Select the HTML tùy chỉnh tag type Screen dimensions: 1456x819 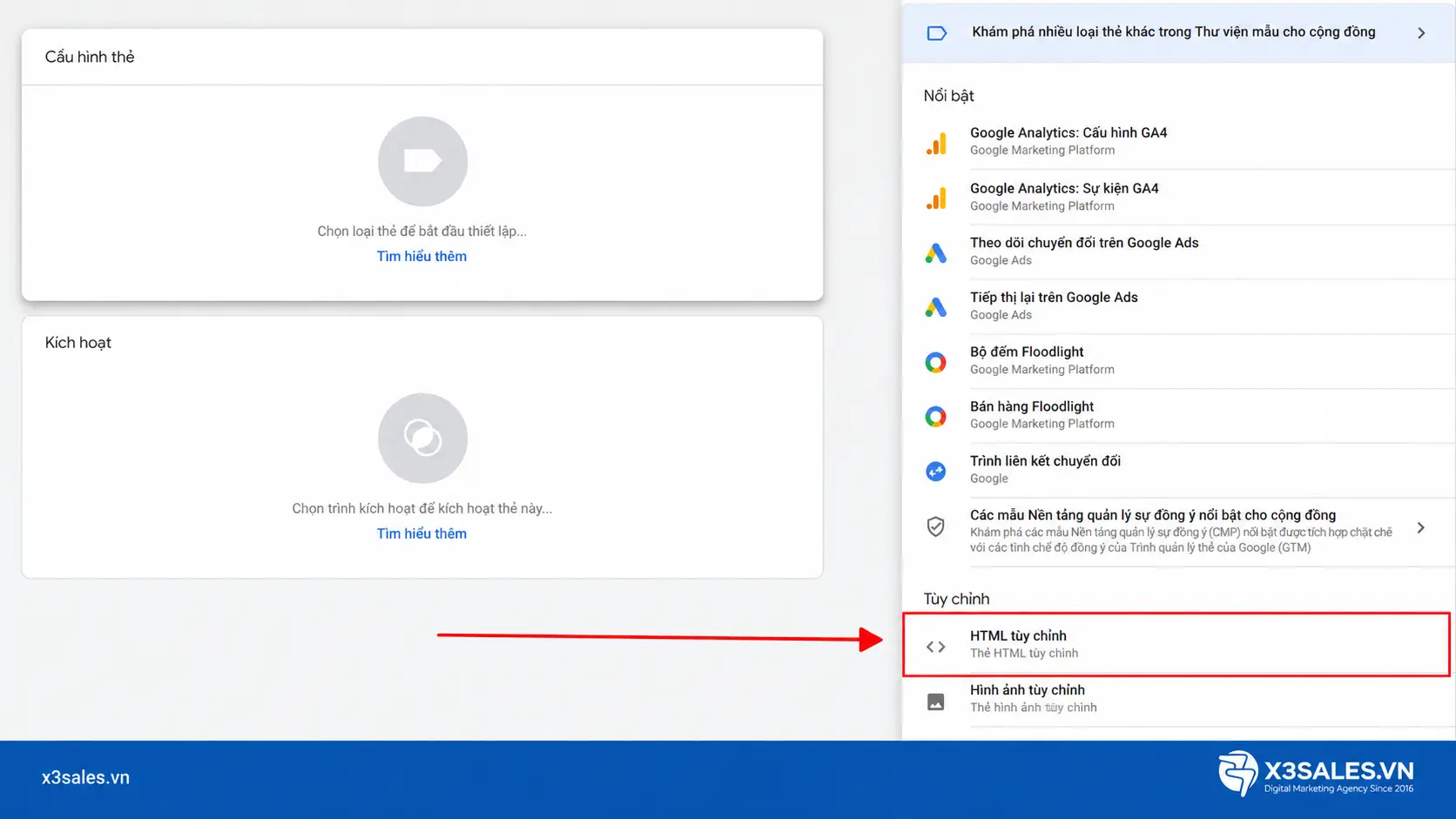pos(1176,645)
